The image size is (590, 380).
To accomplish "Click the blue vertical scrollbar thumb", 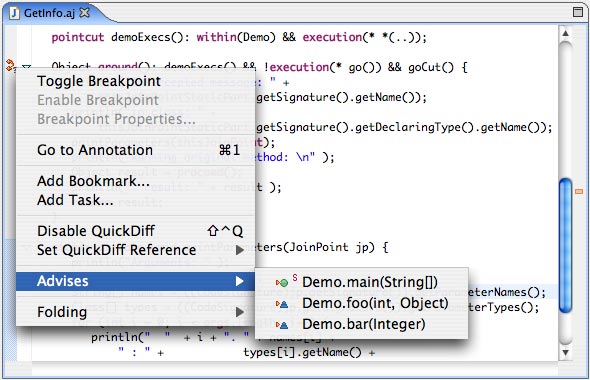I will click(x=566, y=245).
